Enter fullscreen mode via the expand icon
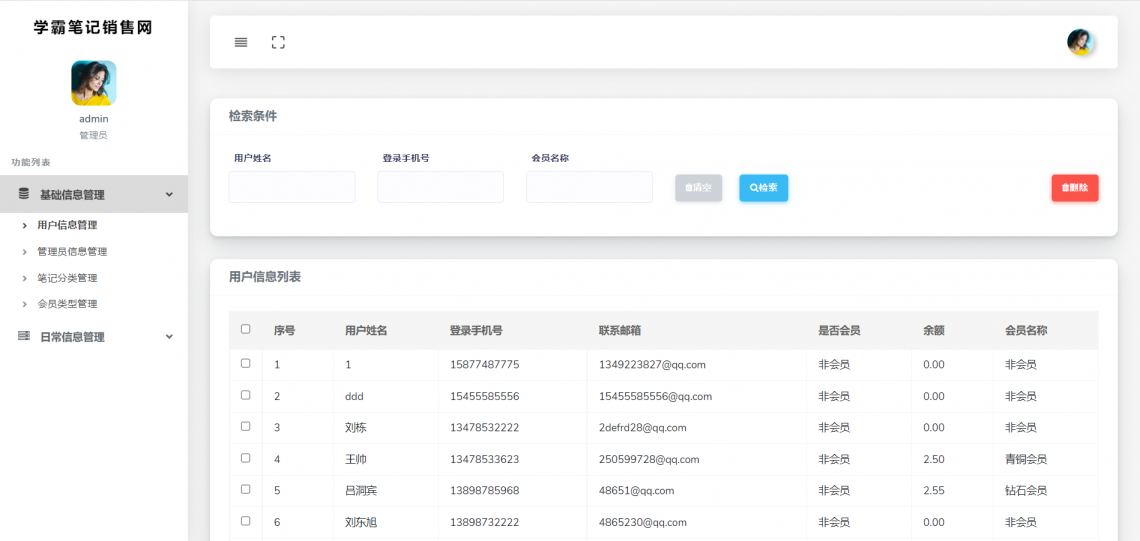This screenshot has height=541, width=1140. (x=278, y=42)
